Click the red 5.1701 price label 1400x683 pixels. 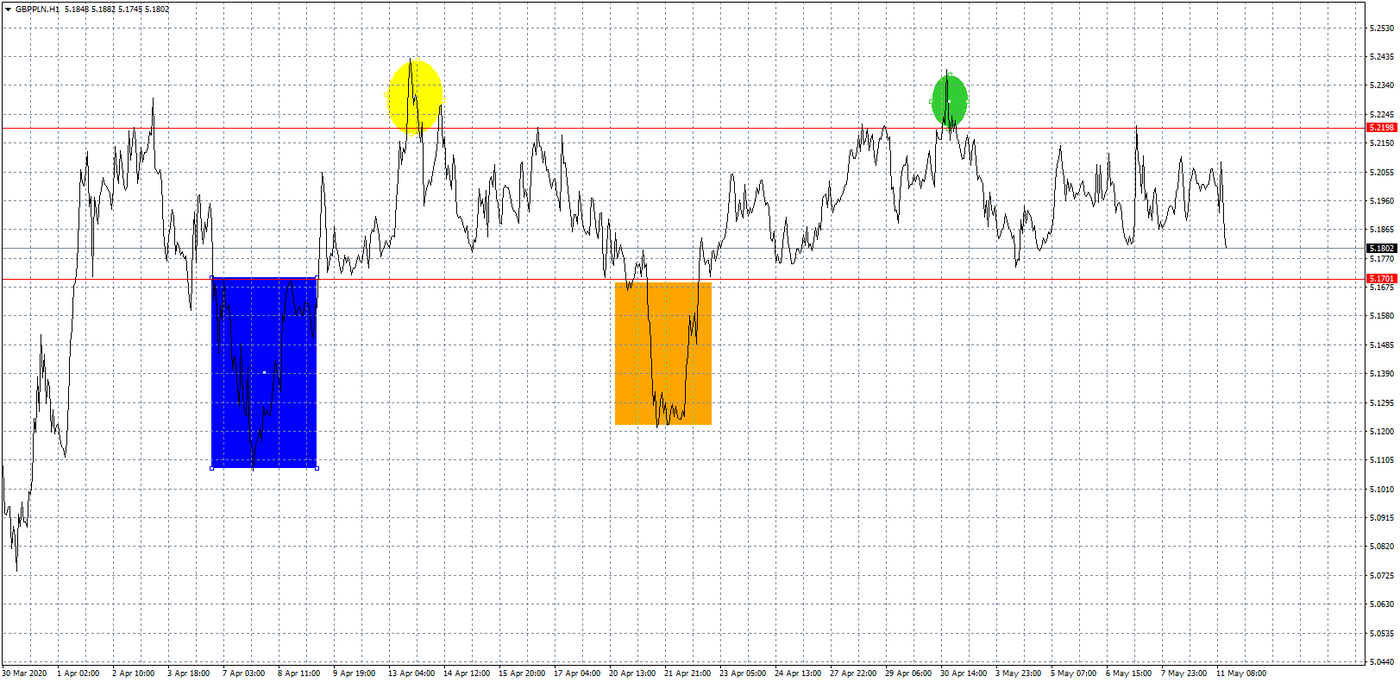(x=1381, y=279)
